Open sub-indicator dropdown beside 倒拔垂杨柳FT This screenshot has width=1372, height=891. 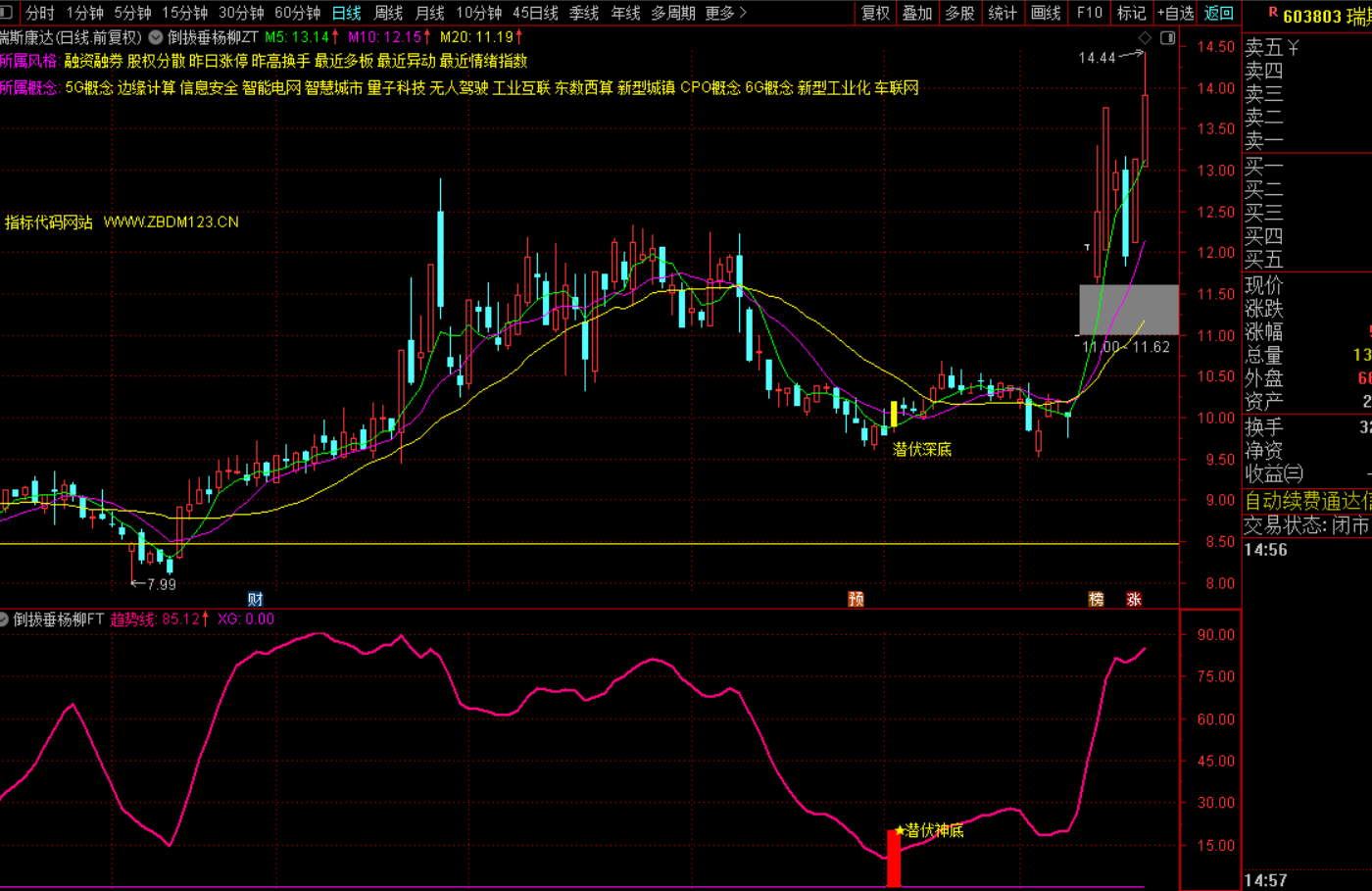(4, 619)
